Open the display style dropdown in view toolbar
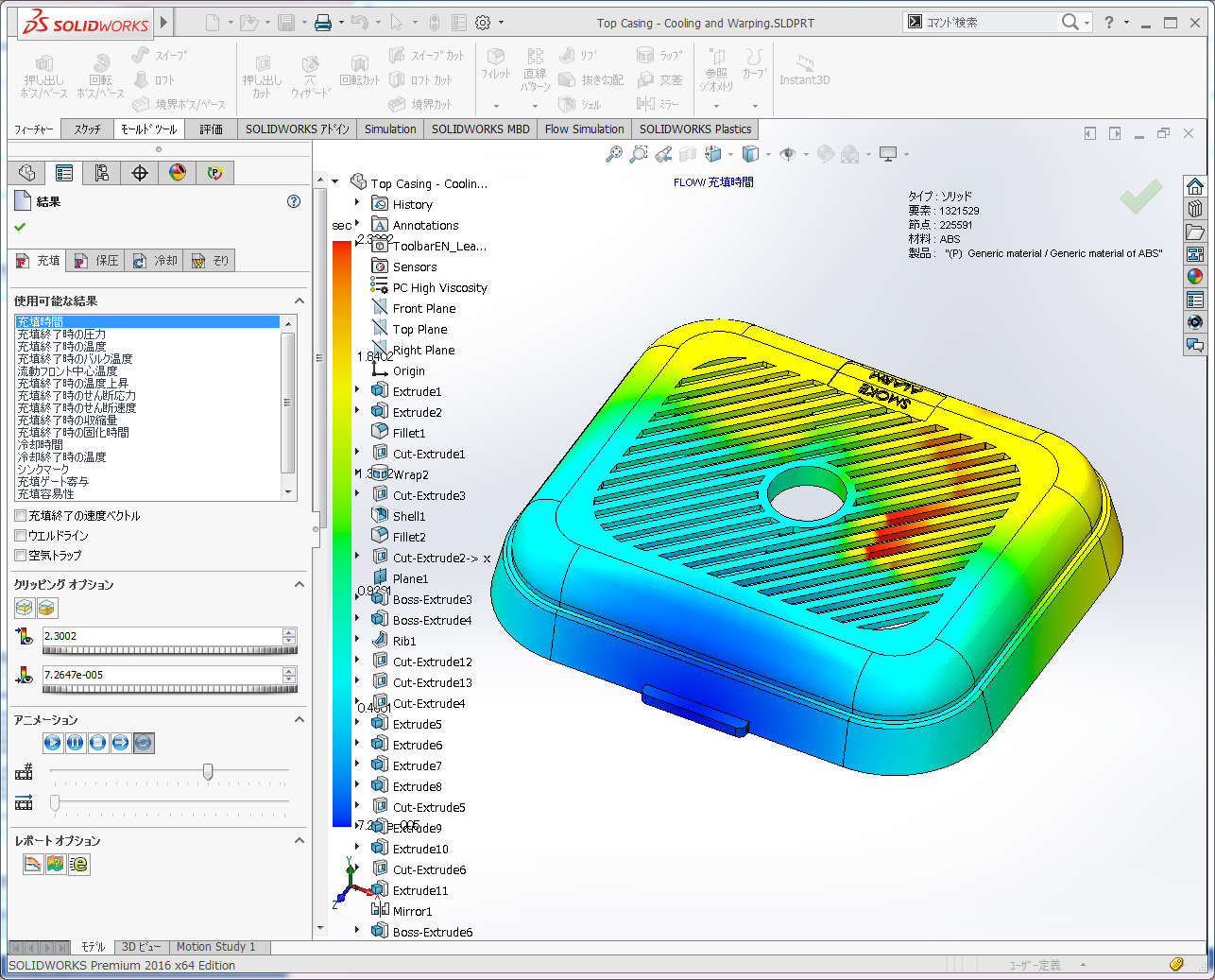1215x980 pixels. click(x=768, y=154)
